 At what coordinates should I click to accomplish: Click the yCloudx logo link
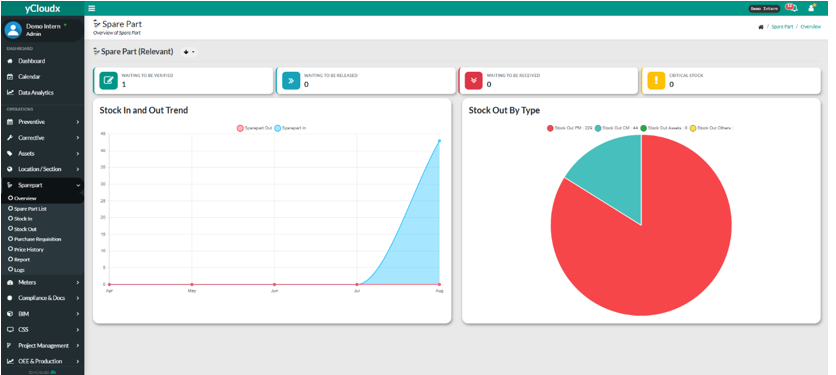click(42, 8)
